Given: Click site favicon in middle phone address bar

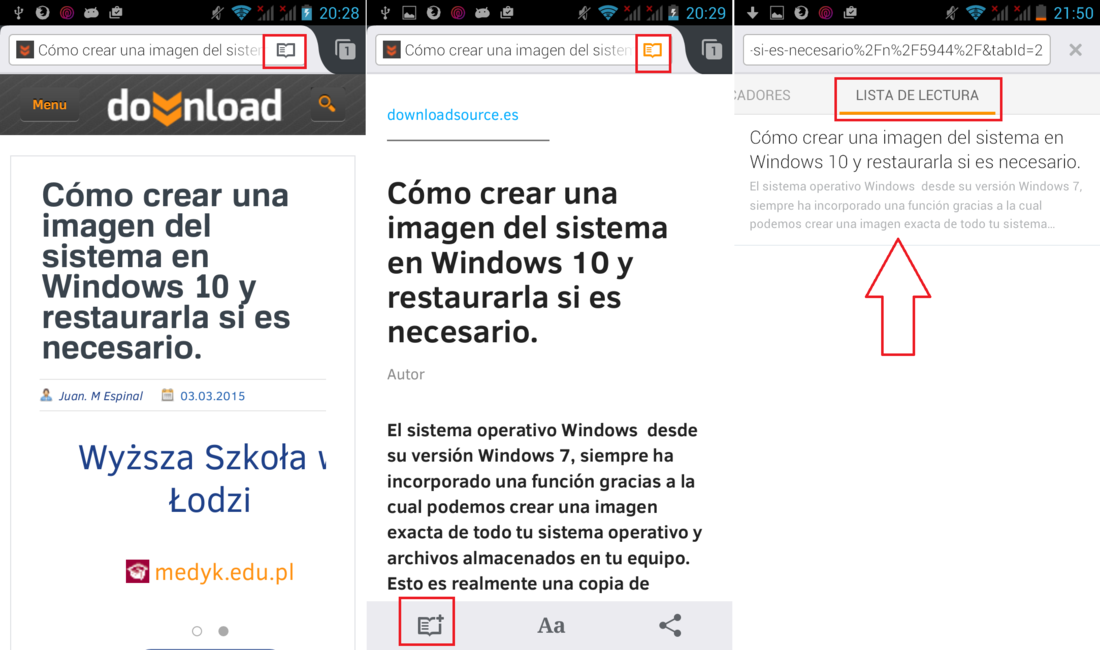Looking at the screenshot, I should (391, 50).
